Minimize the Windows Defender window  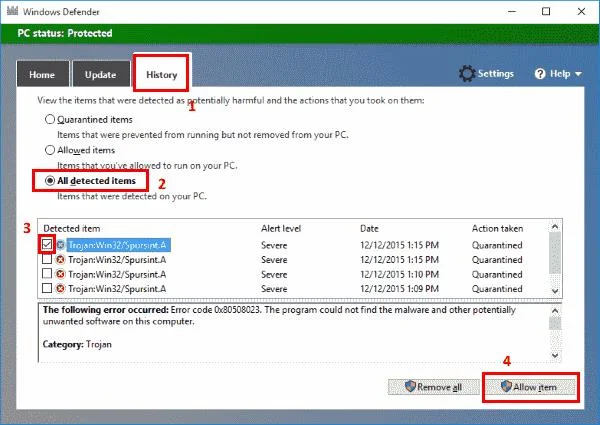(512, 11)
